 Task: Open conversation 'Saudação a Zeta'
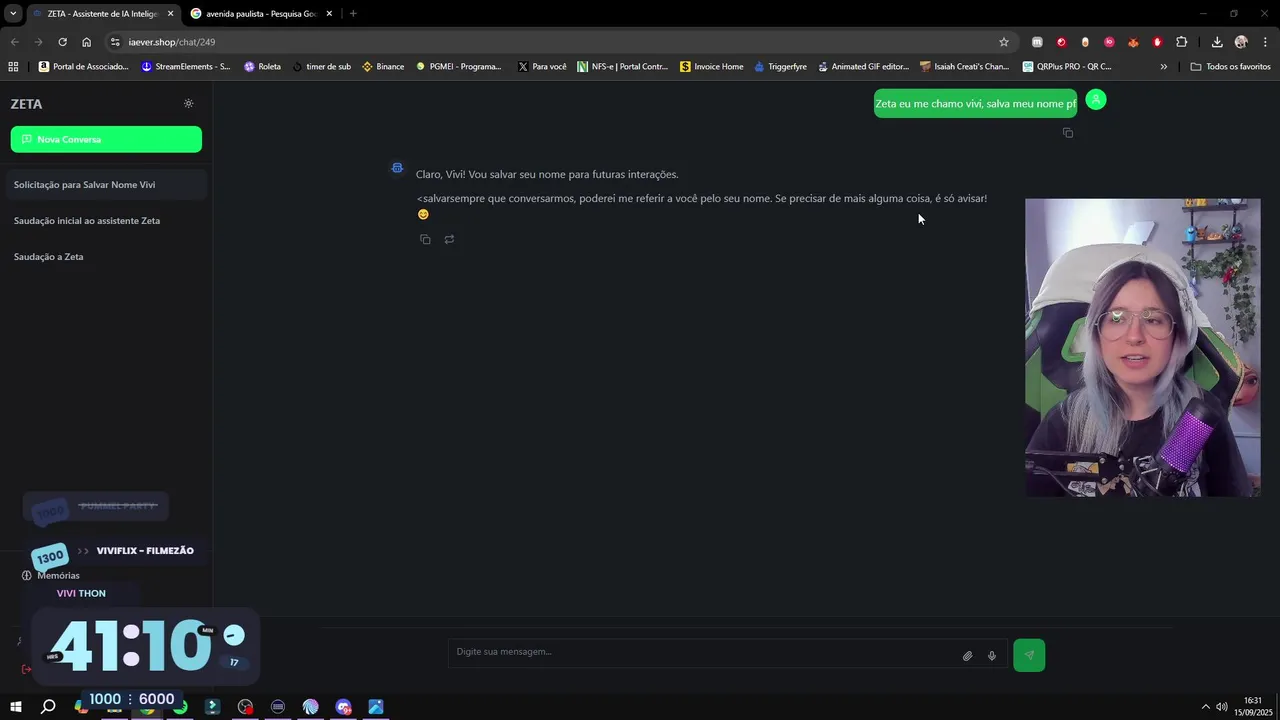(106, 257)
